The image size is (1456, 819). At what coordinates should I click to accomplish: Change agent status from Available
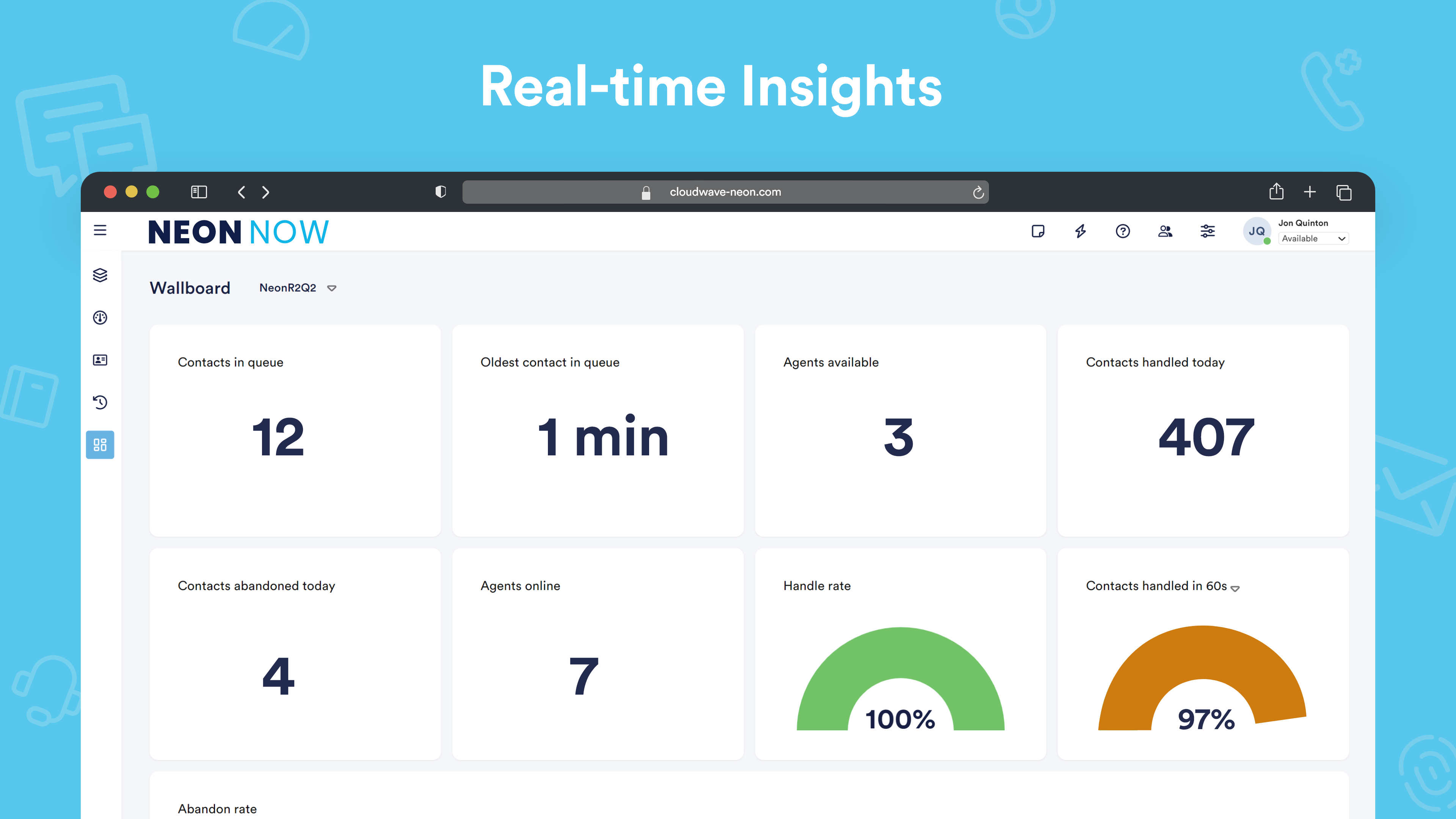point(1312,238)
